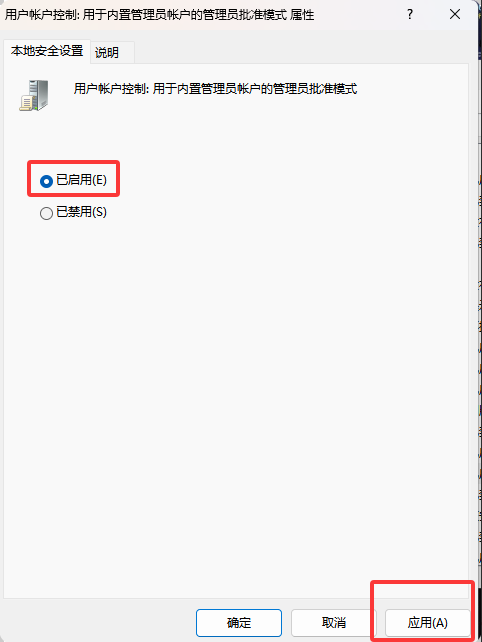Apply settings with 应用(A) button

coord(428,623)
